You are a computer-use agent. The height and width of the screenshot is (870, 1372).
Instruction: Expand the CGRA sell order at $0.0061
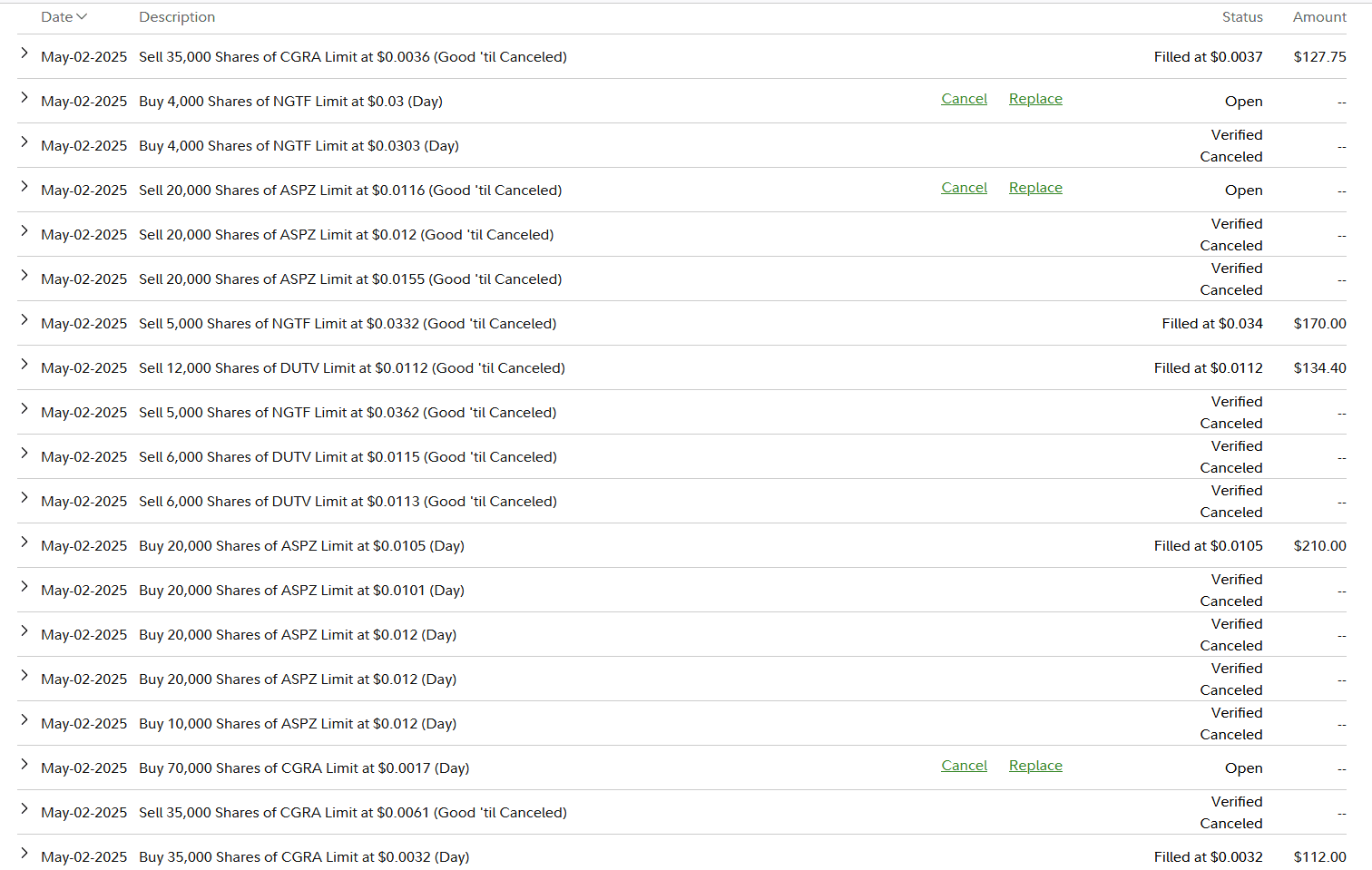coord(24,810)
